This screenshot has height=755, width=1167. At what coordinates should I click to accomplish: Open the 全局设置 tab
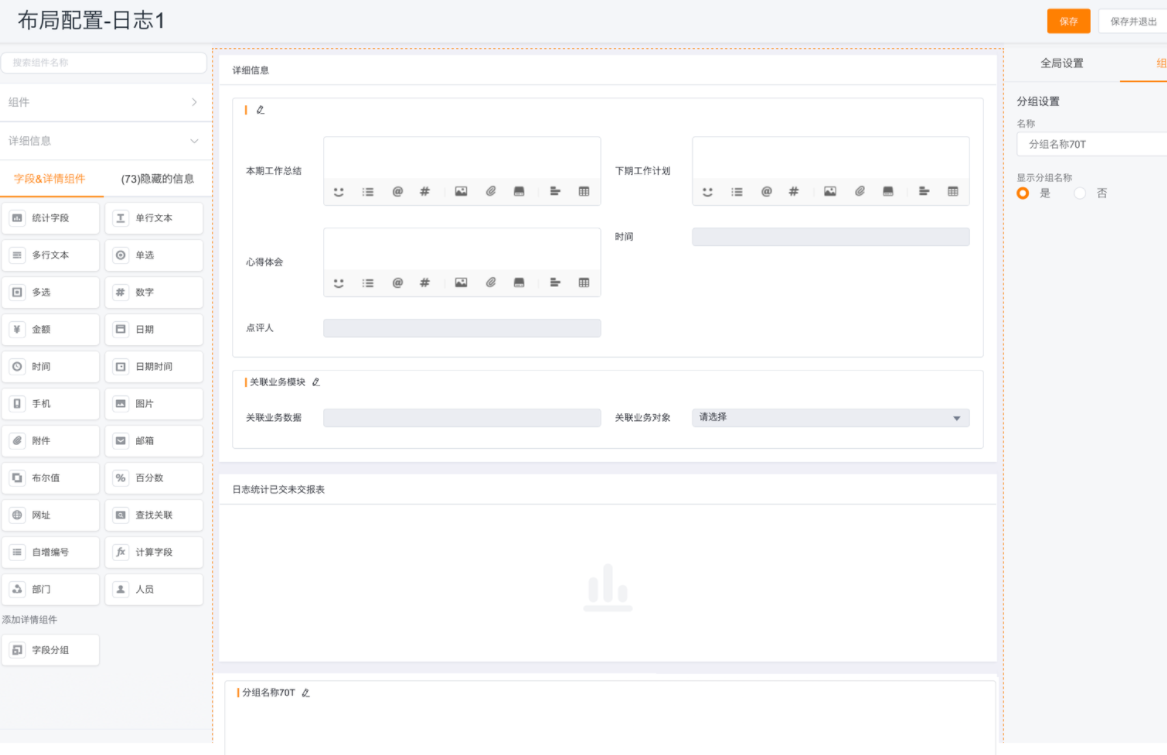coord(1062,63)
